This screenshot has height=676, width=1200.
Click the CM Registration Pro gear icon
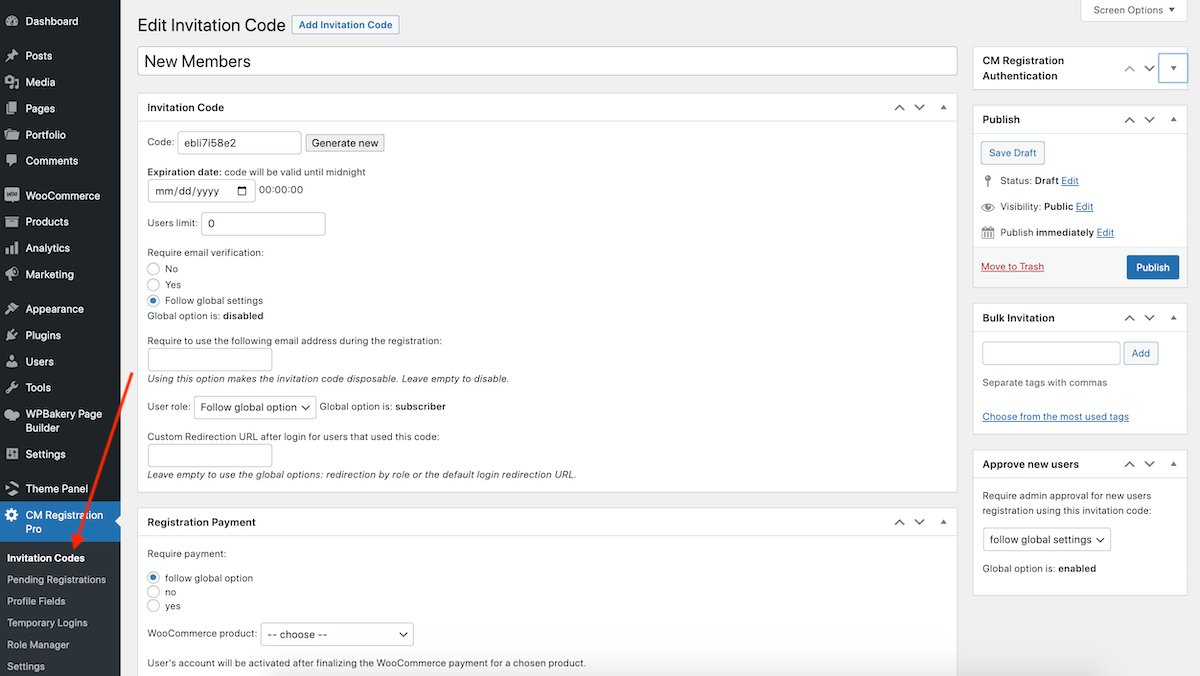pos(12,515)
